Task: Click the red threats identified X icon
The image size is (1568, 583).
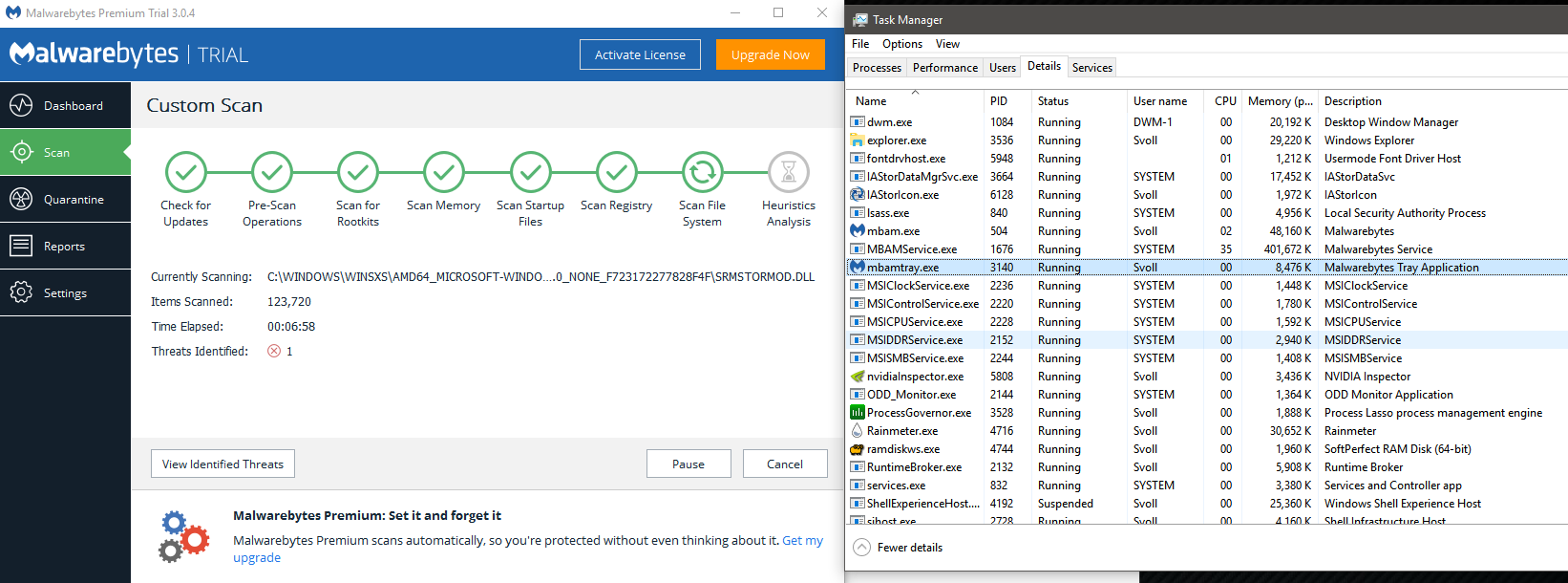Action: (274, 351)
